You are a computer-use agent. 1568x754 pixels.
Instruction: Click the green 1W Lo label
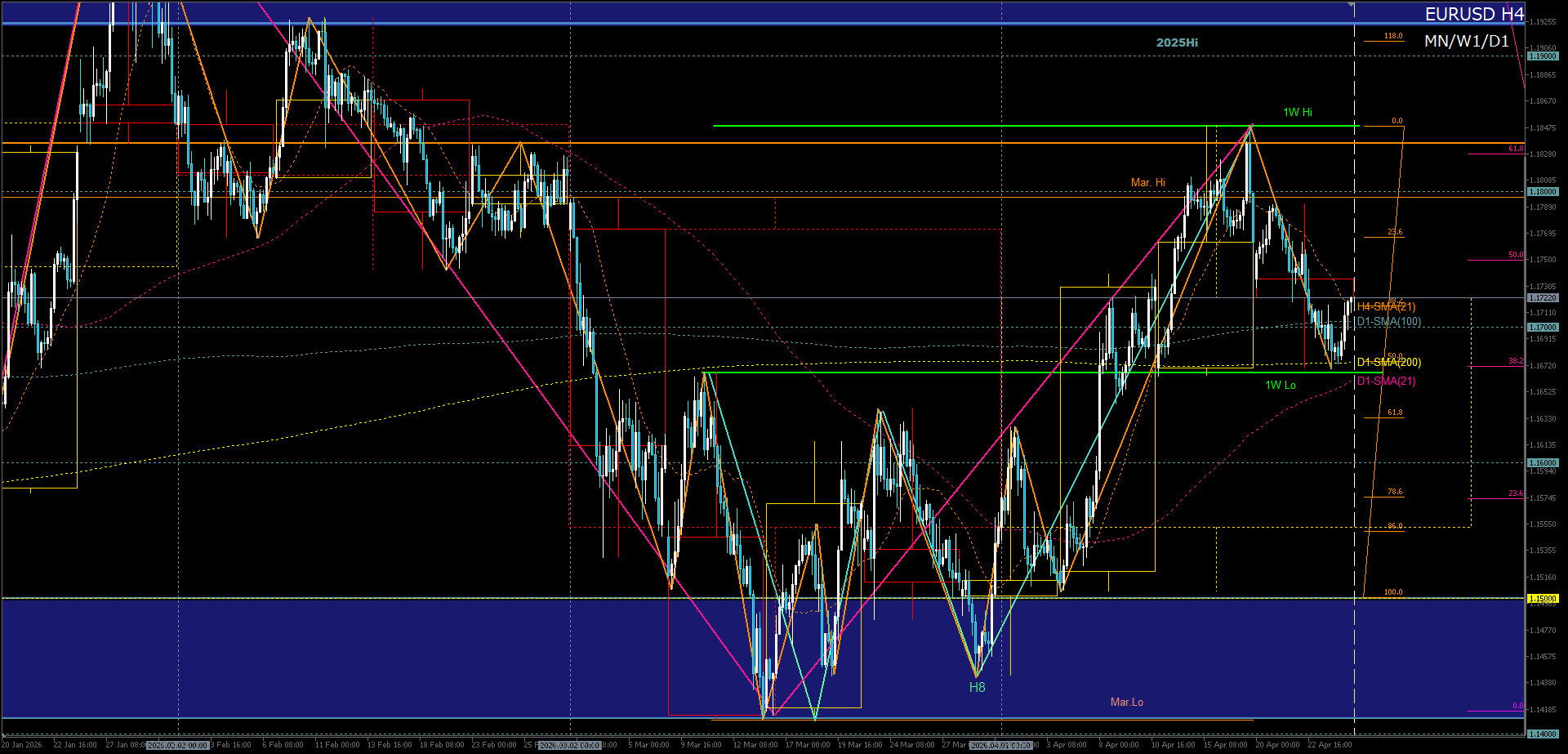click(1281, 385)
